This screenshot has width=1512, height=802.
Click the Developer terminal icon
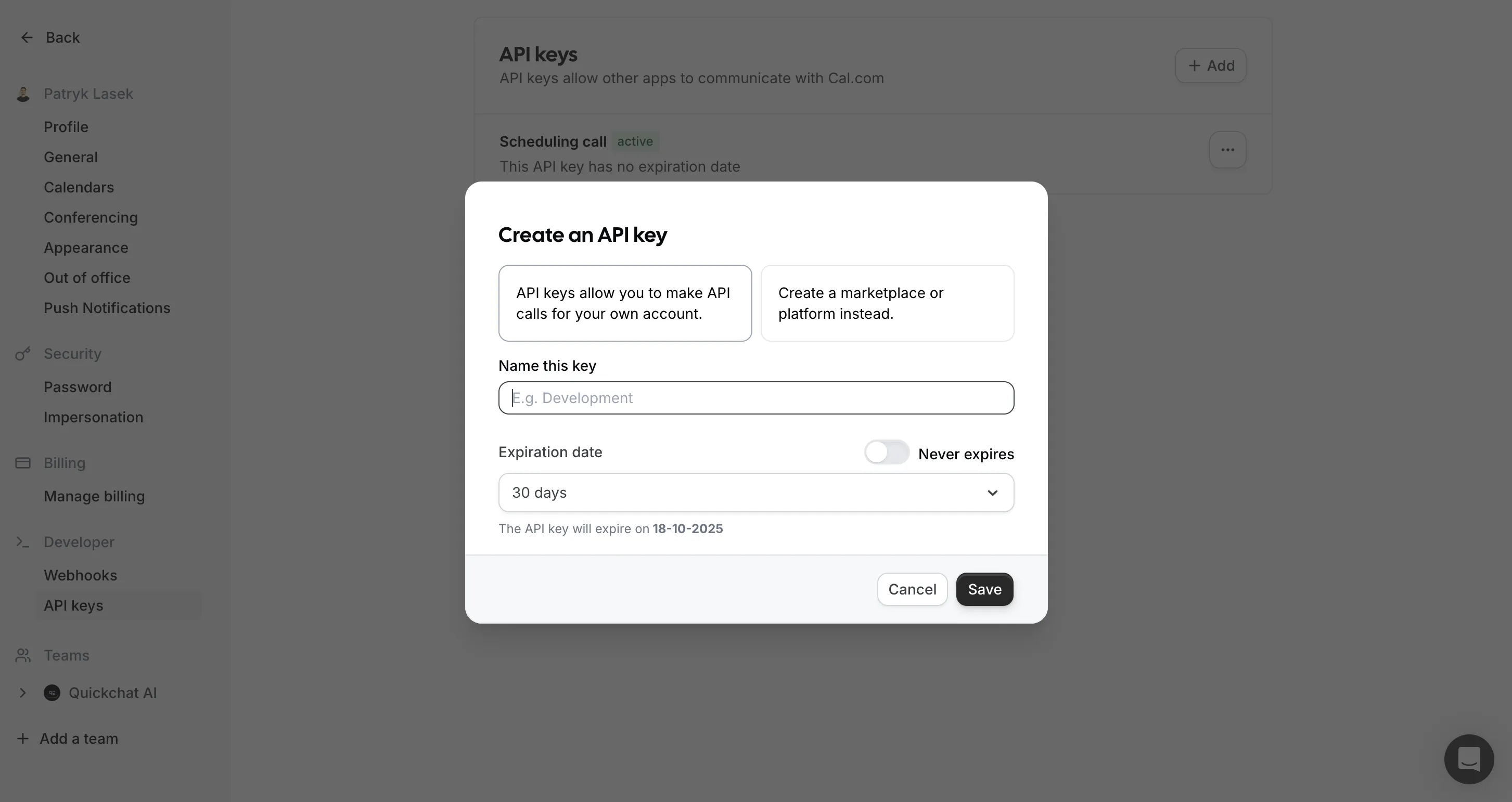[23, 542]
